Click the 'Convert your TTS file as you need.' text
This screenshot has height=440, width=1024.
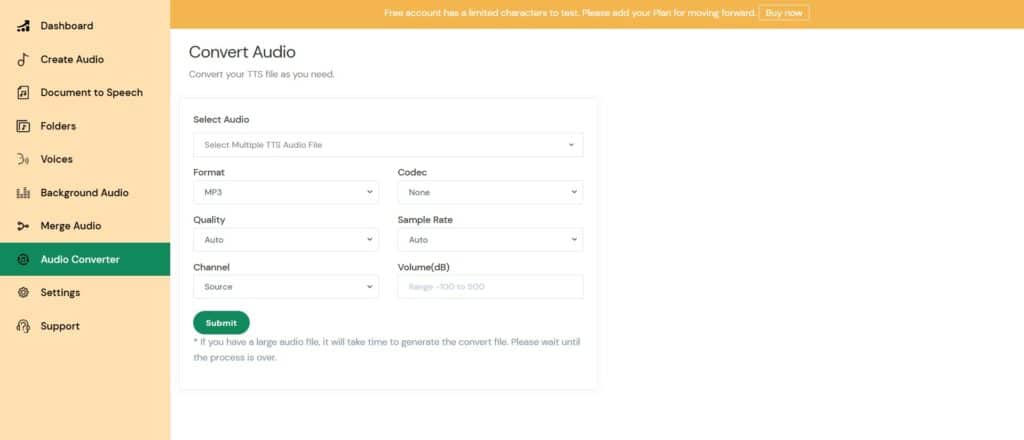pyautogui.click(x=261, y=74)
